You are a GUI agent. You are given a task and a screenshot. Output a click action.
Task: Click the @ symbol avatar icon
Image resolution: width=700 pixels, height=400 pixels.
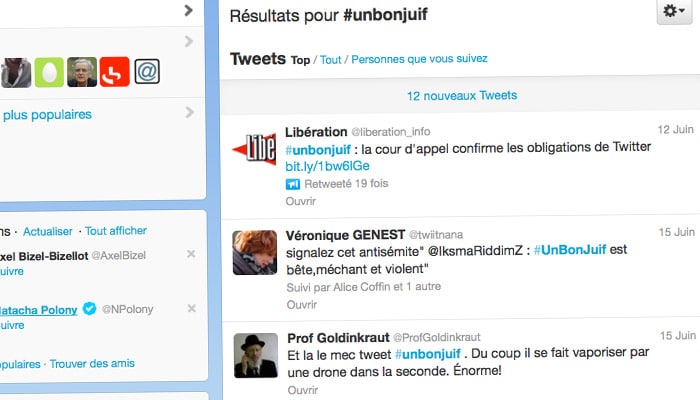147,71
